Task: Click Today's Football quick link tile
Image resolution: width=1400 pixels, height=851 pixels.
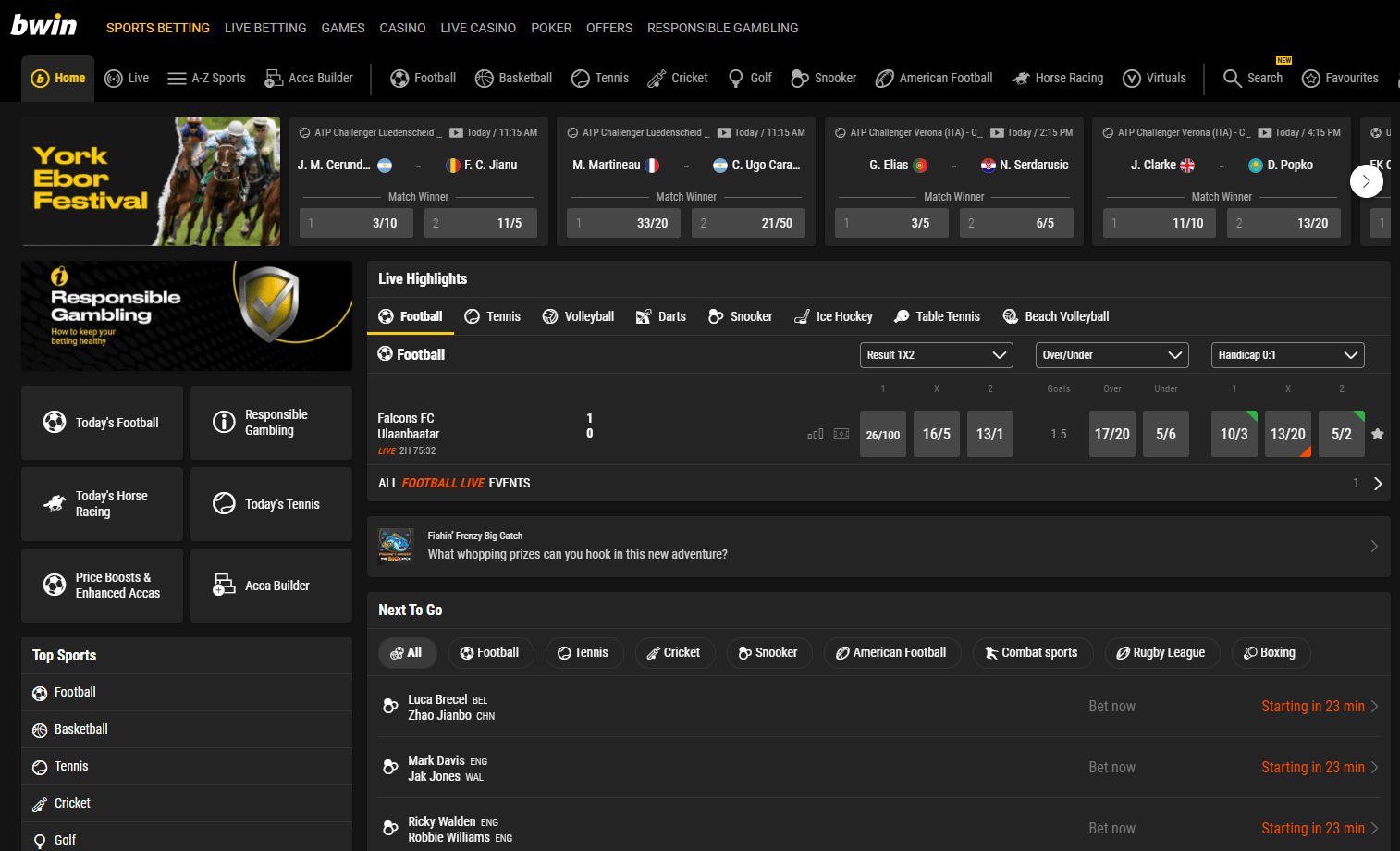Action: click(102, 423)
